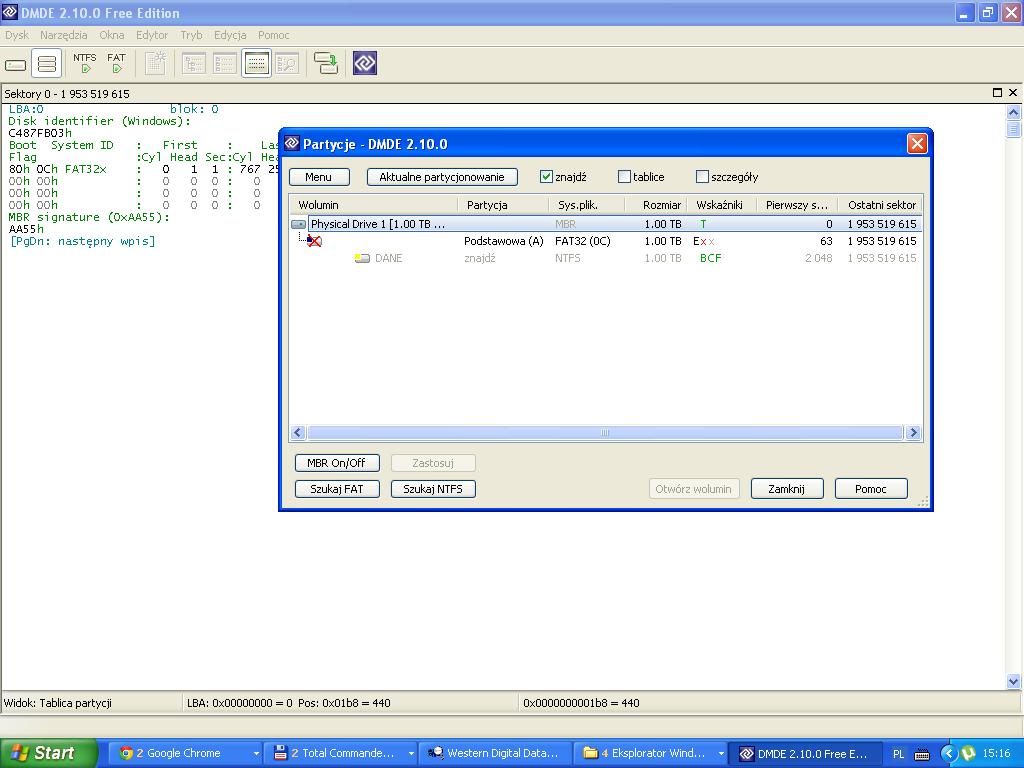Click the MBR On/Off button
The image size is (1024, 768).
336,463
